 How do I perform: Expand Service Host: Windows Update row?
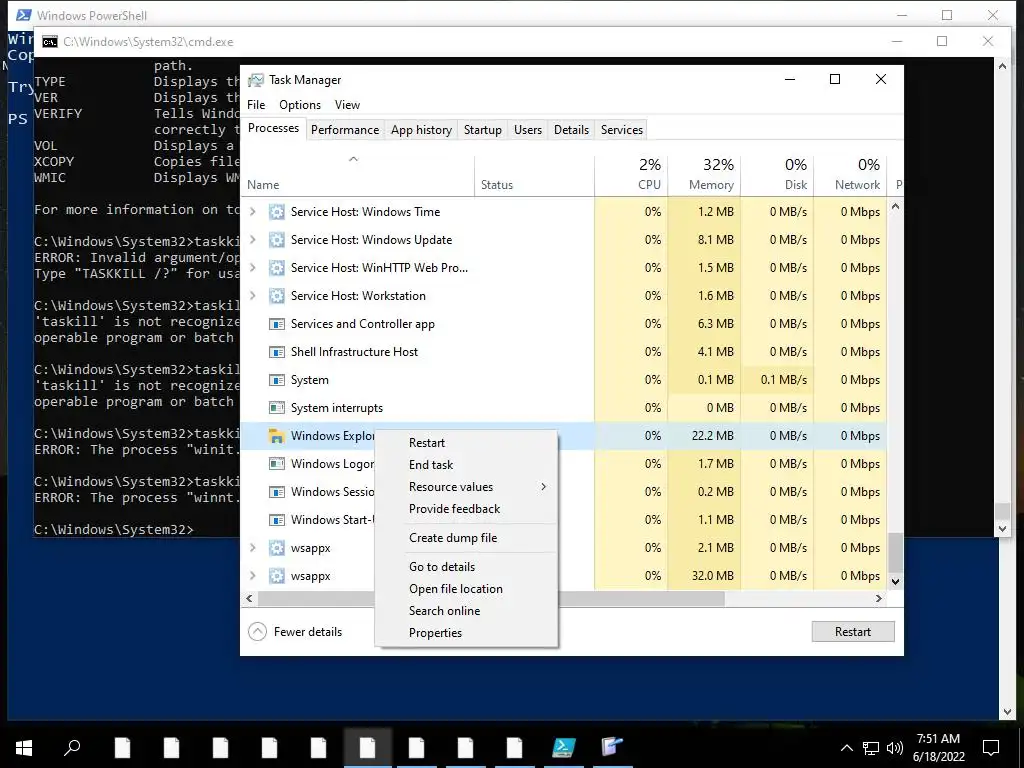(x=253, y=240)
